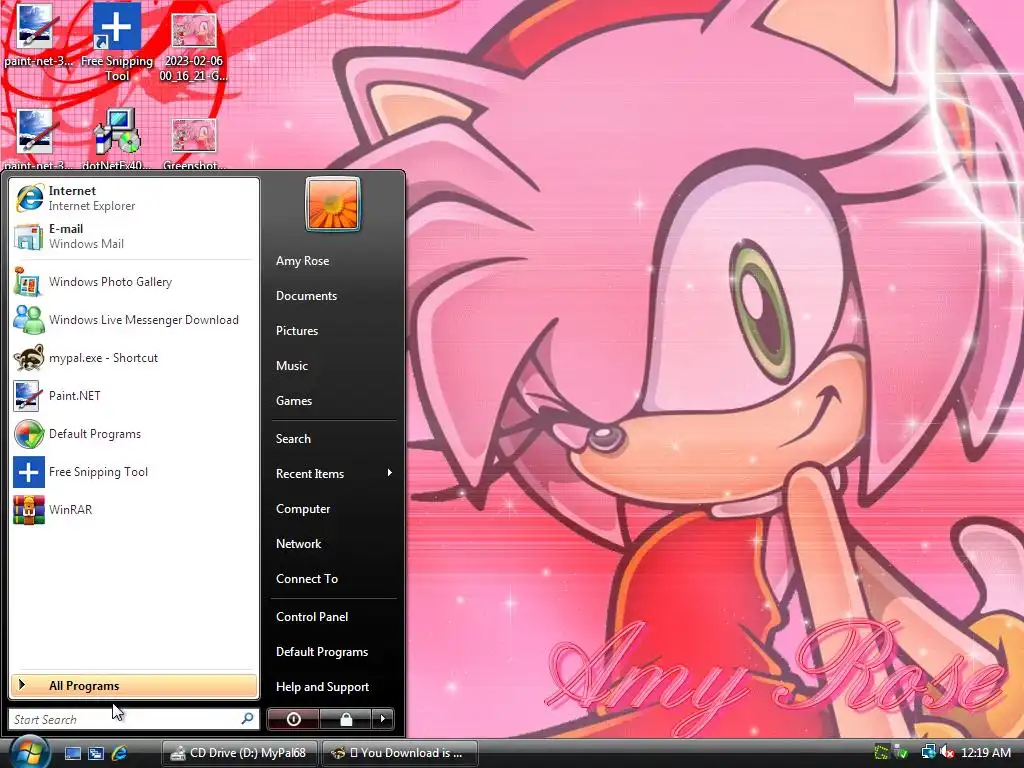This screenshot has width=1024, height=768.
Task: Launch mypal.exe - Shortcut
Action: 134,358
